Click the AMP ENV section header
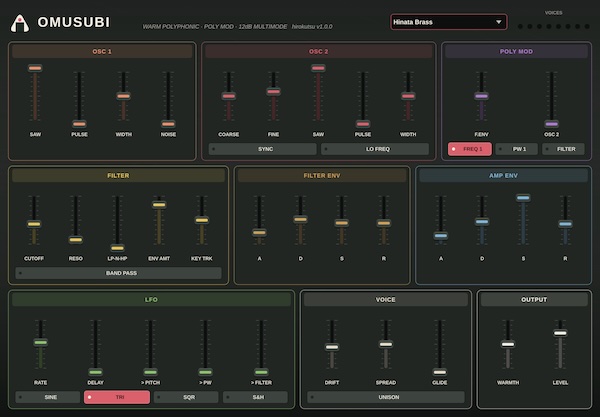600x417 pixels. coord(503,175)
